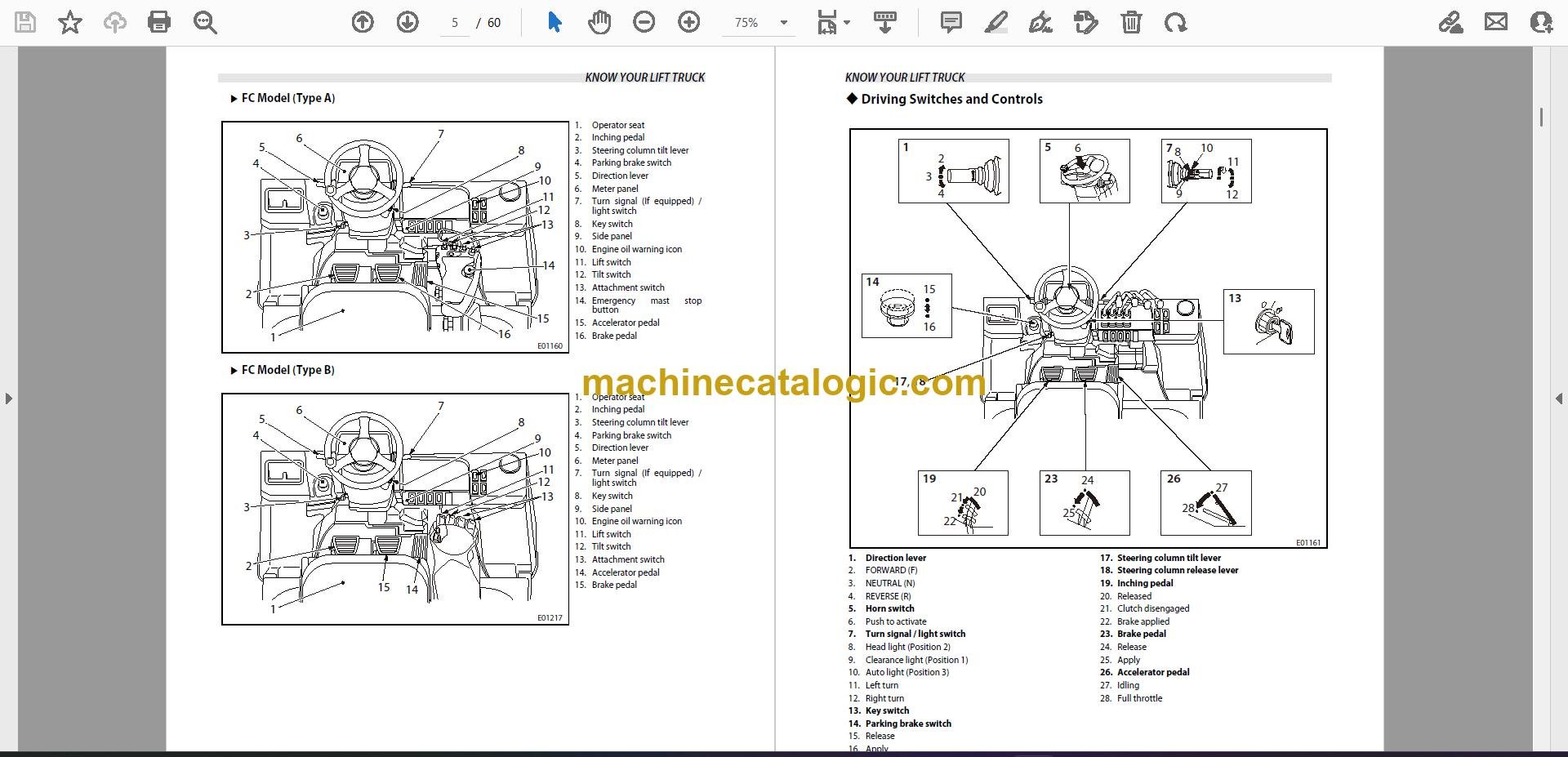1568x757 pixels.
Task: Open the account sharing icon
Action: click(x=1541, y=23)
